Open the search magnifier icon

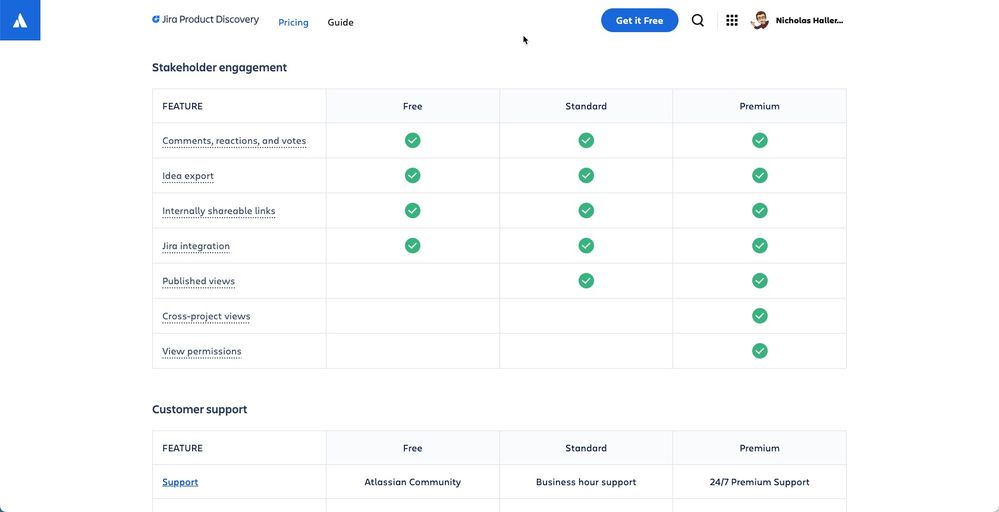coord(698,20)
